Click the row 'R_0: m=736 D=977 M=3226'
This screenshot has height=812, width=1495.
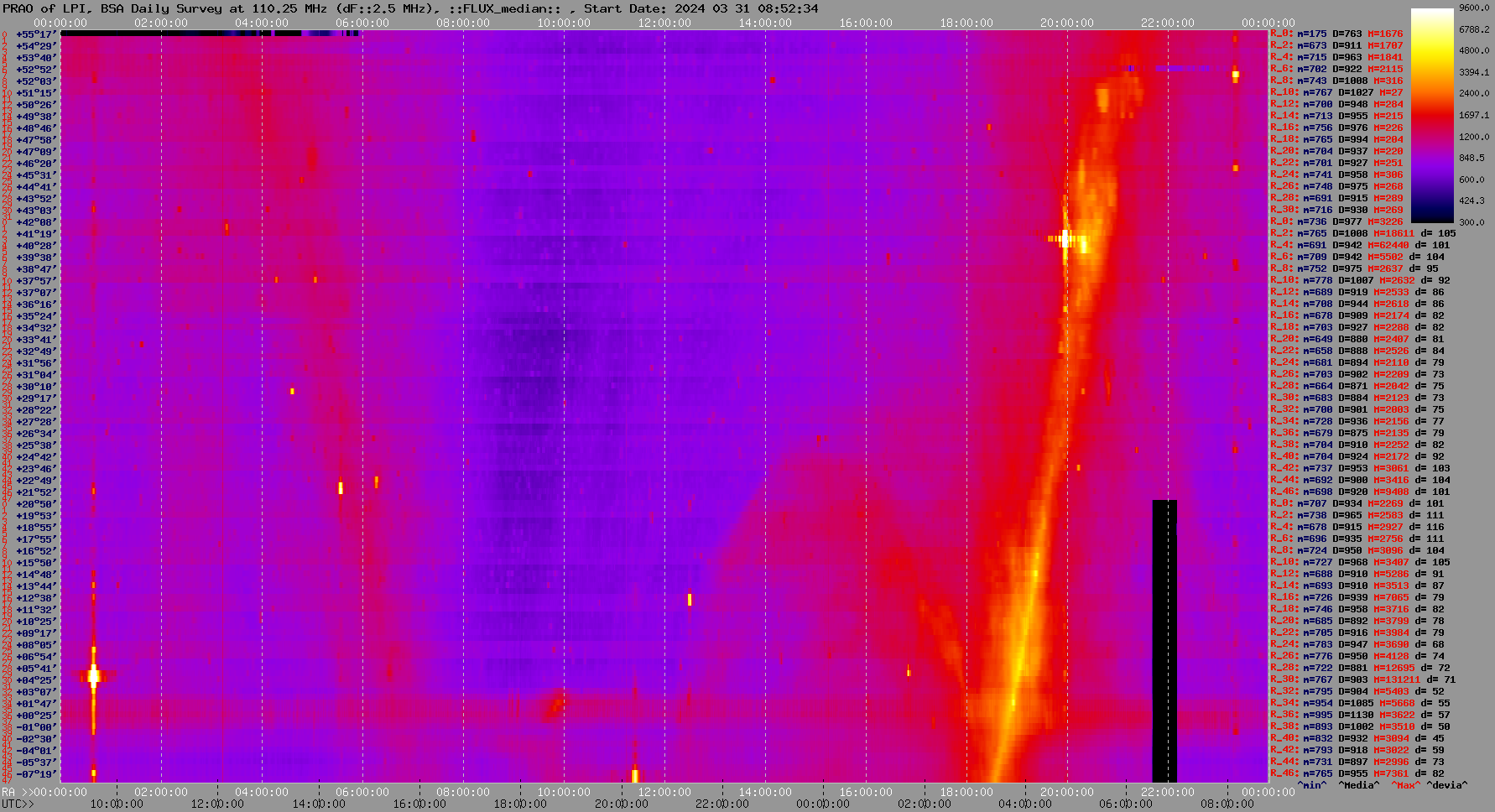(1336, 222)
